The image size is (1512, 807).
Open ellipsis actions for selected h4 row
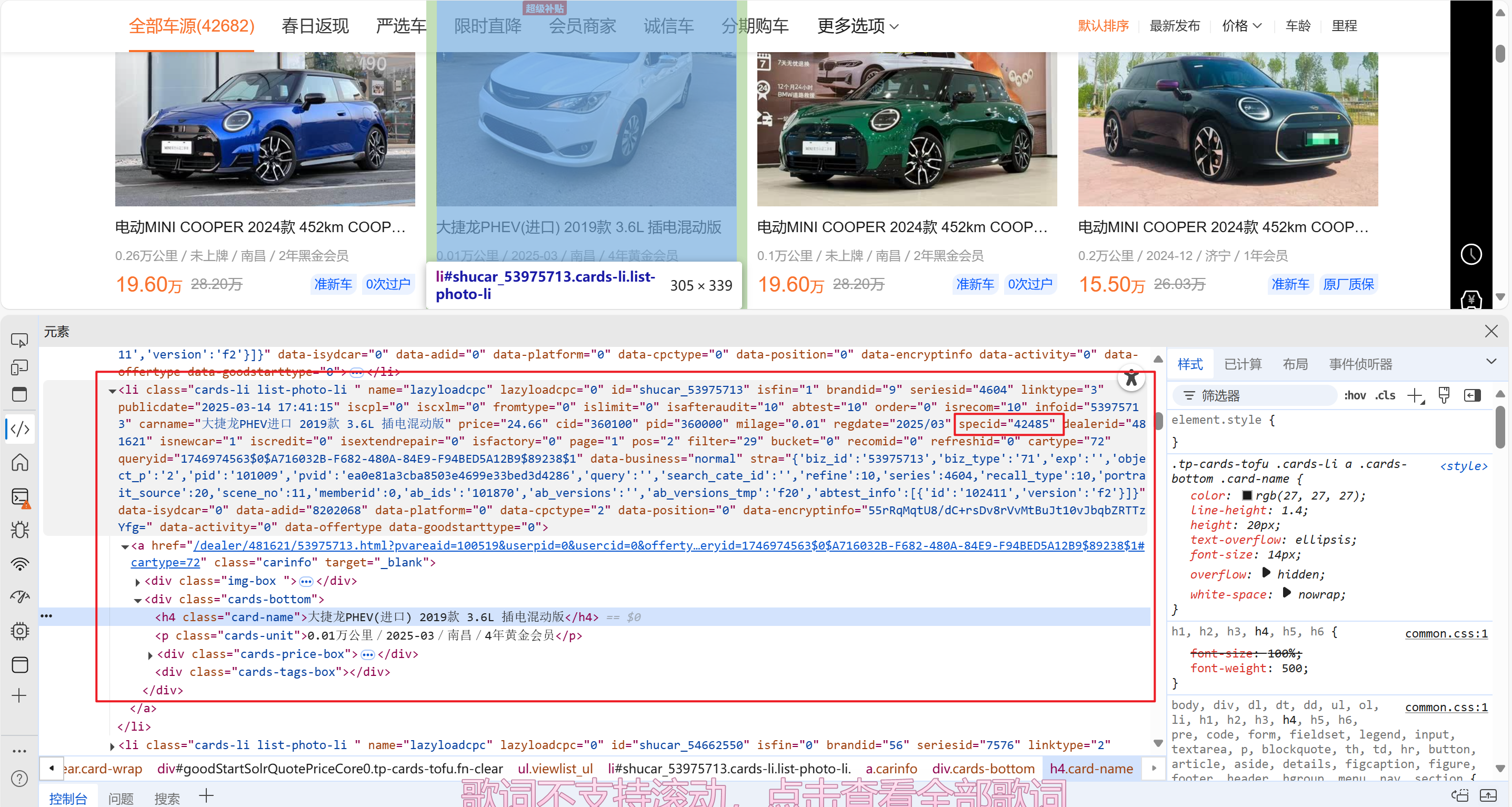pos(46,616)
